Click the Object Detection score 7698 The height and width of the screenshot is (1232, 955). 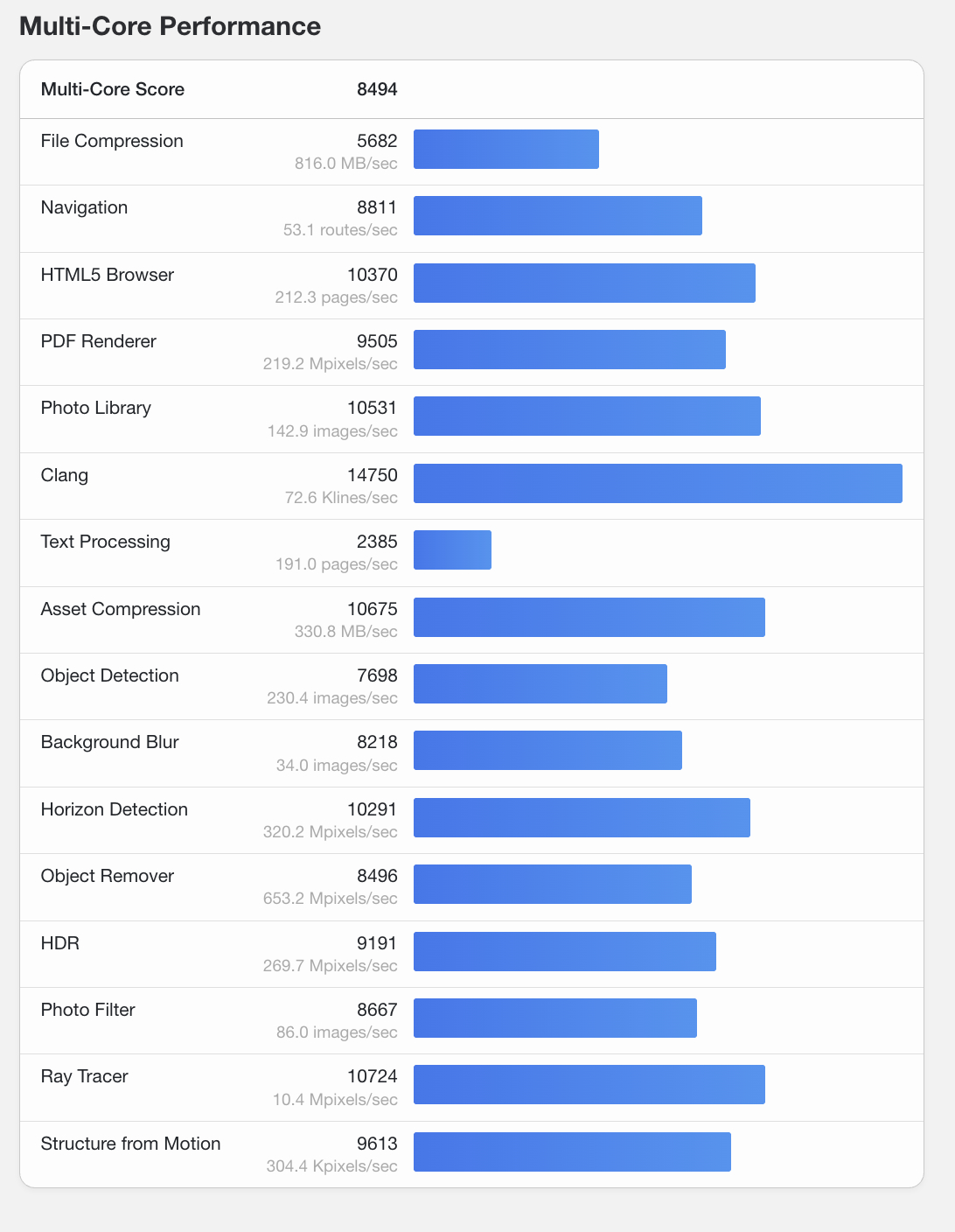[377, 675]
